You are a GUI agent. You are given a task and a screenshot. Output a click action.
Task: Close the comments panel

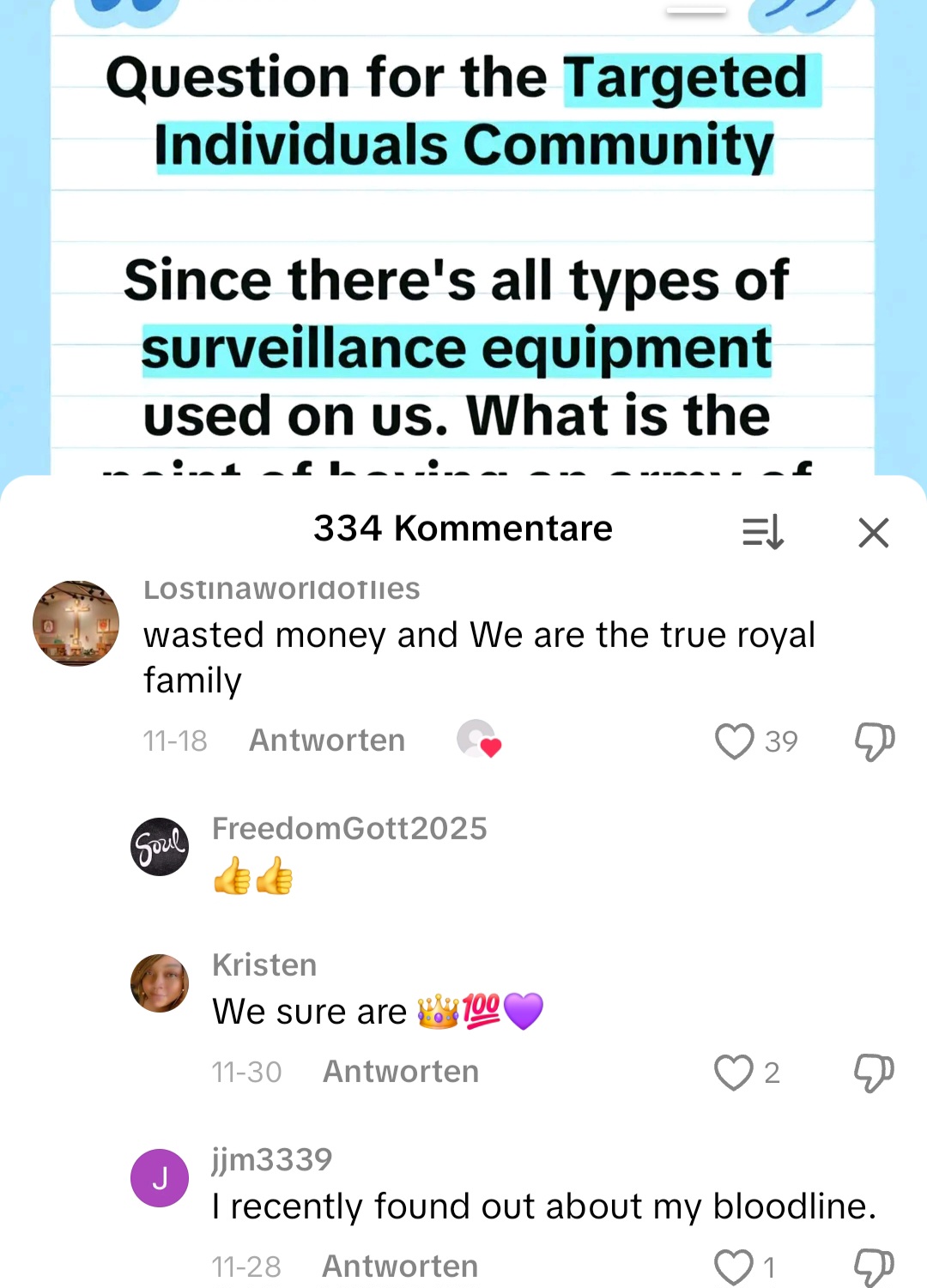(873, 533)
